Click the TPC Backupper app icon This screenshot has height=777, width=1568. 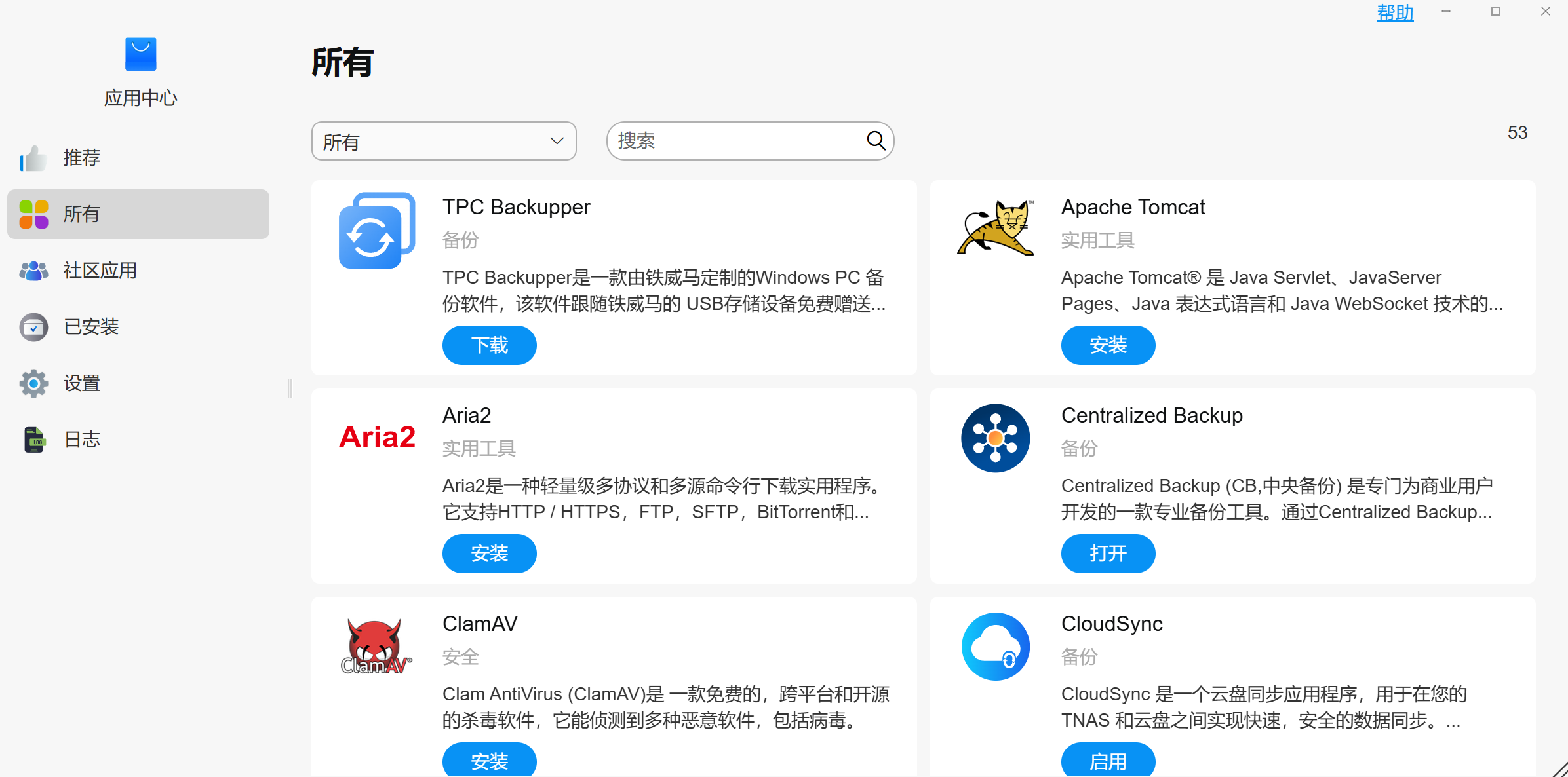pyautogui.click(x=377, y=231)
